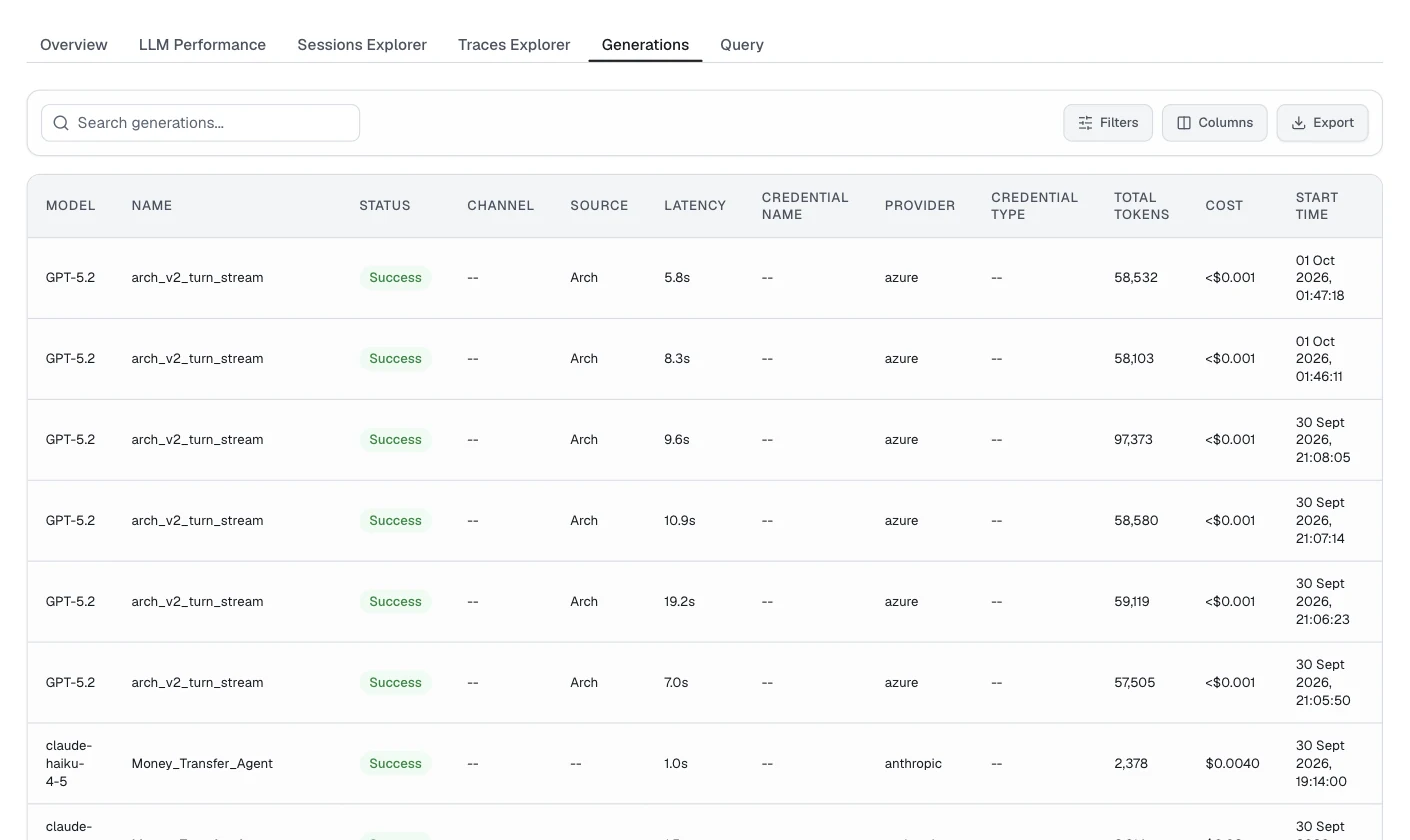Click the $0.0040 cost cell
1410x840 pixels.
pyautogui.click(x=1232, y=764)
